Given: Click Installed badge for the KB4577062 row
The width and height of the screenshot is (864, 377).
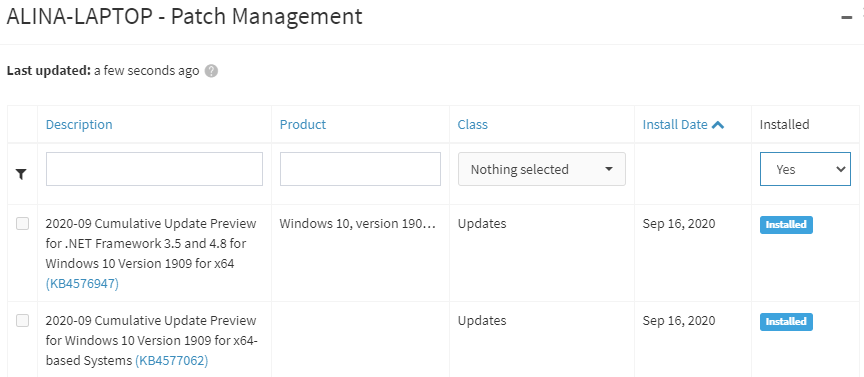Looking at the screenshot, I should (786, 322).
